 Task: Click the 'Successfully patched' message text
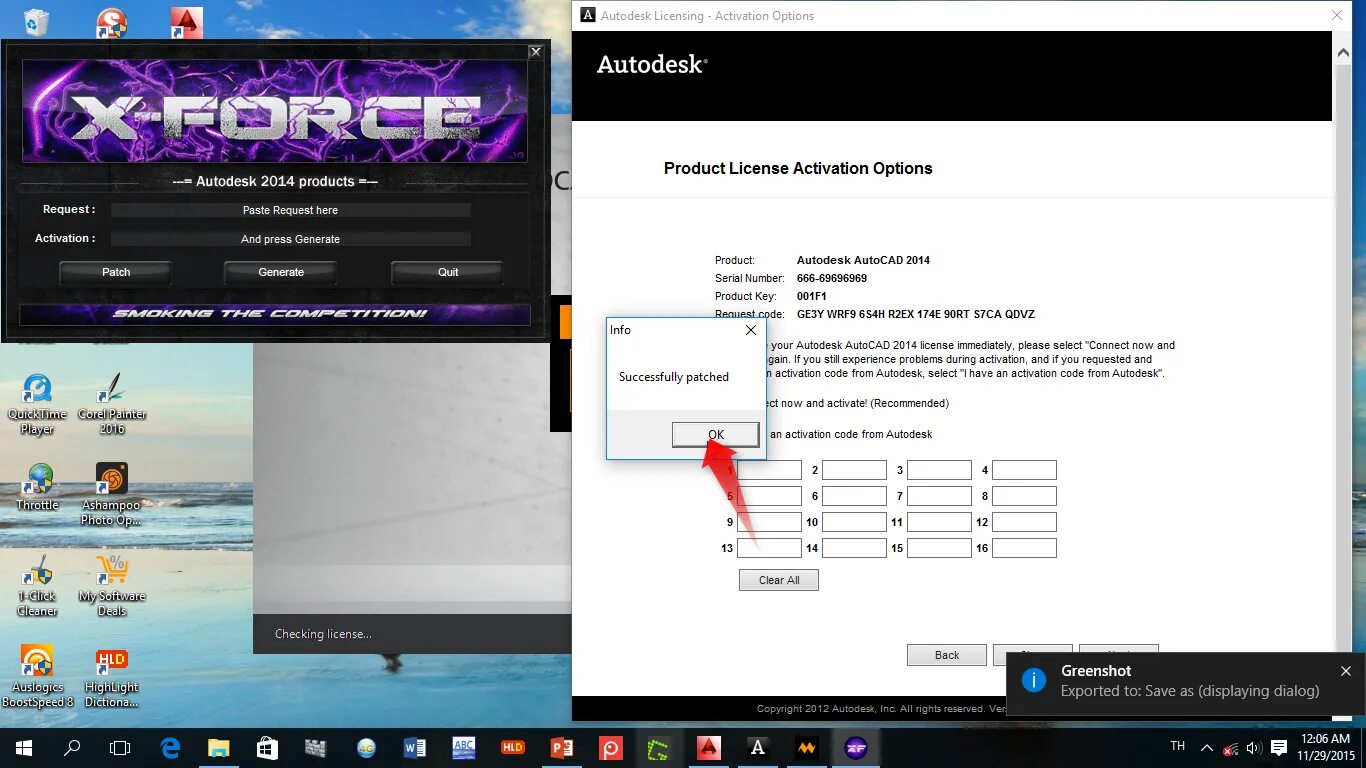pyautogui.click(x=674, y=377)
